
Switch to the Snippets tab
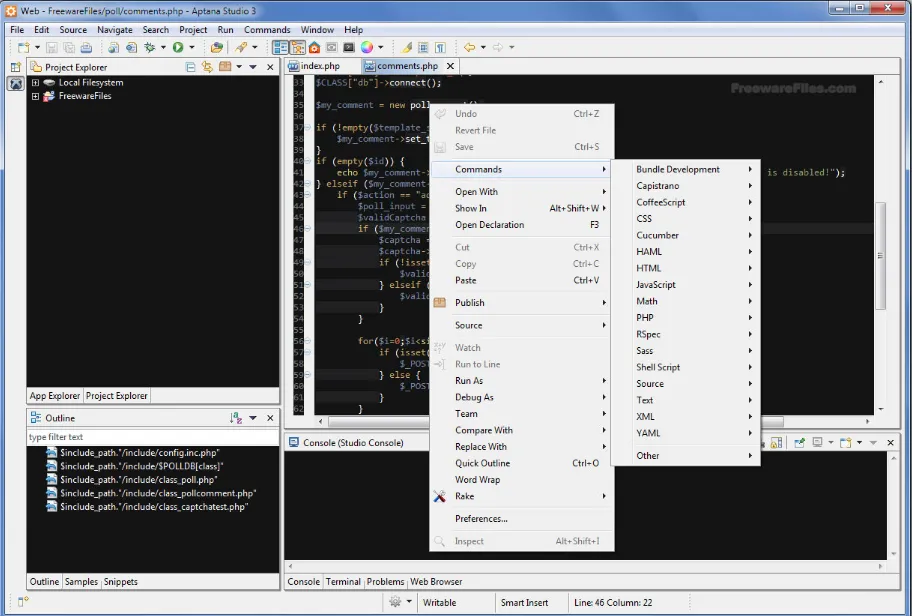coord(121,582)
